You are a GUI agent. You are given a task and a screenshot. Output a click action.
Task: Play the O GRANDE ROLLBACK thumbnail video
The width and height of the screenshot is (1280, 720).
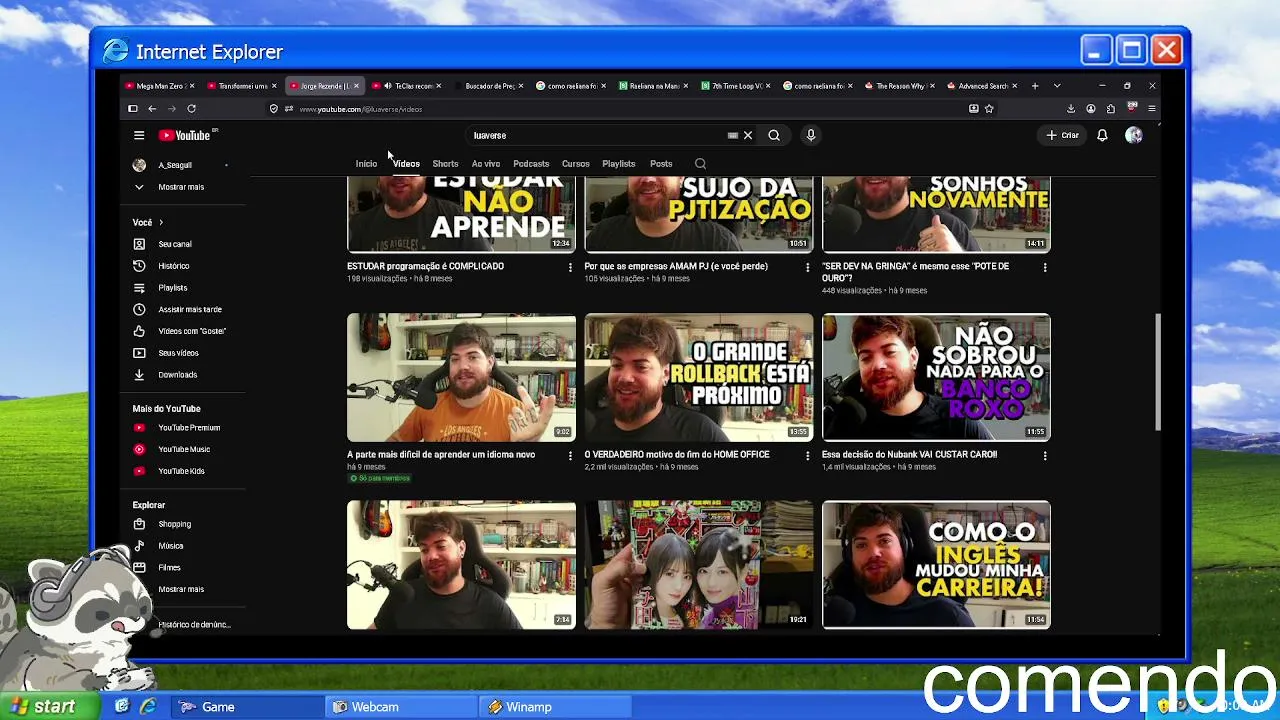[699, 377]
